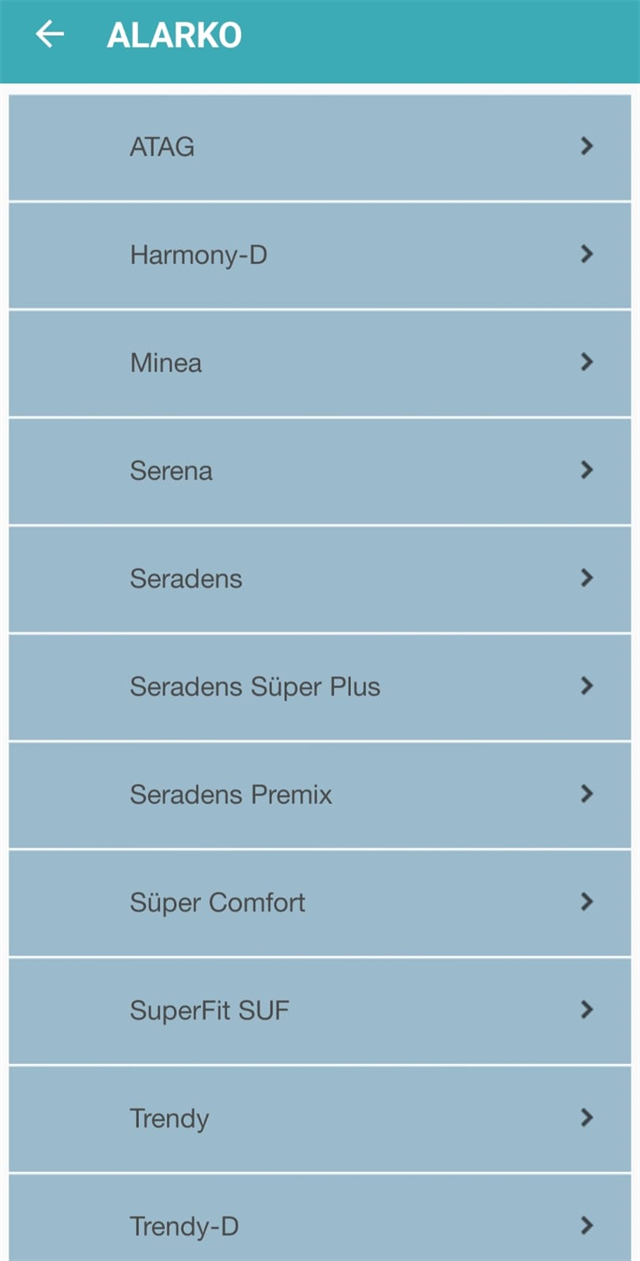The width and height of the screenshot is (640, 1261).
Task: Choose the SuperFit SUF label
Action: coord(209,1011)
